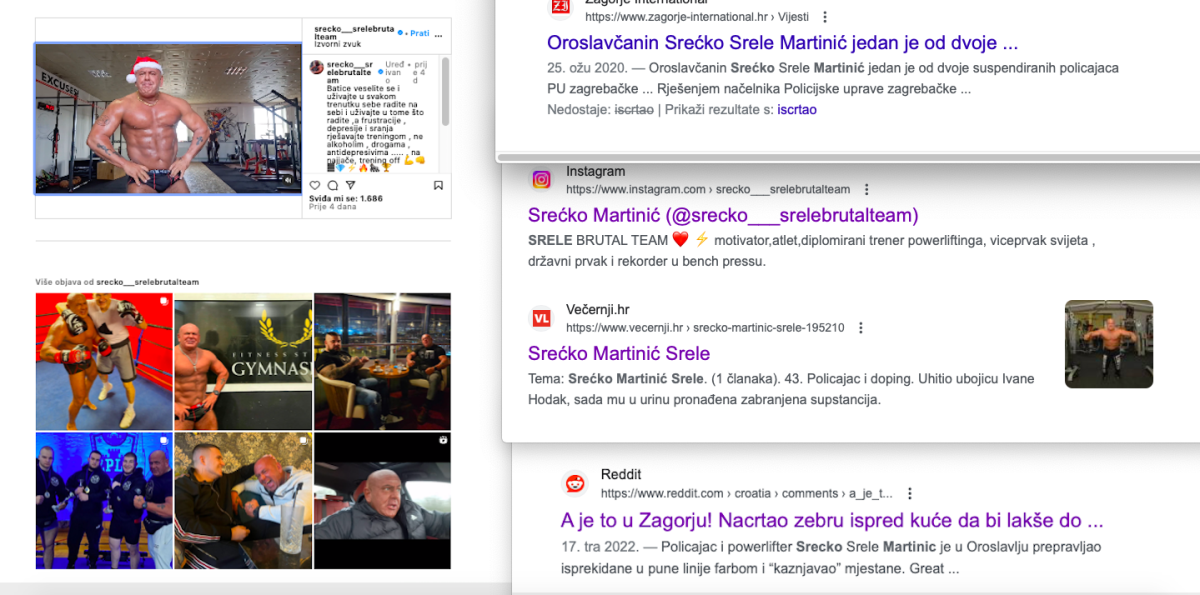The width and height of the screenshot is (1200, 595).
Task: Click the instagram.com breadcrumb URL text
Action: click(x=708, y=189)
